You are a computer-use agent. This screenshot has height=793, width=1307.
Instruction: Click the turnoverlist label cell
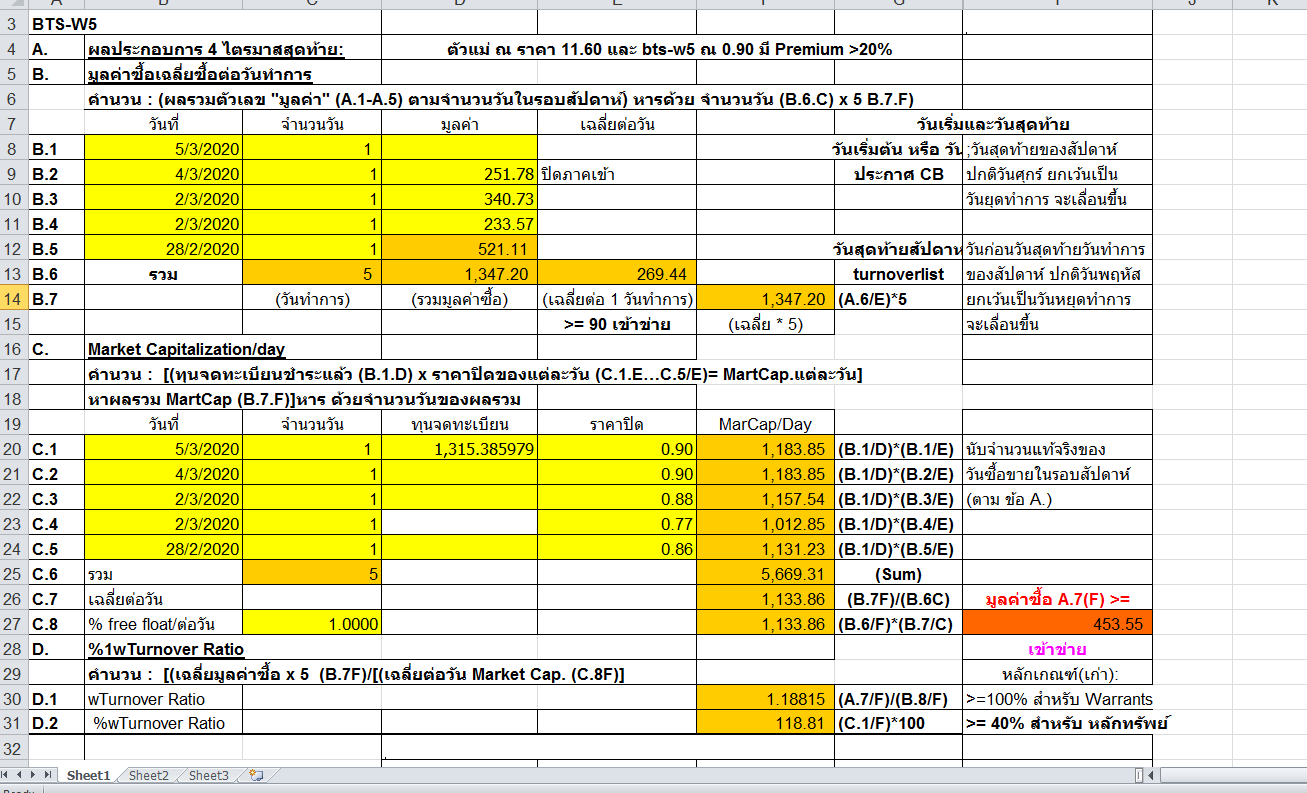[x=898, y=273]
